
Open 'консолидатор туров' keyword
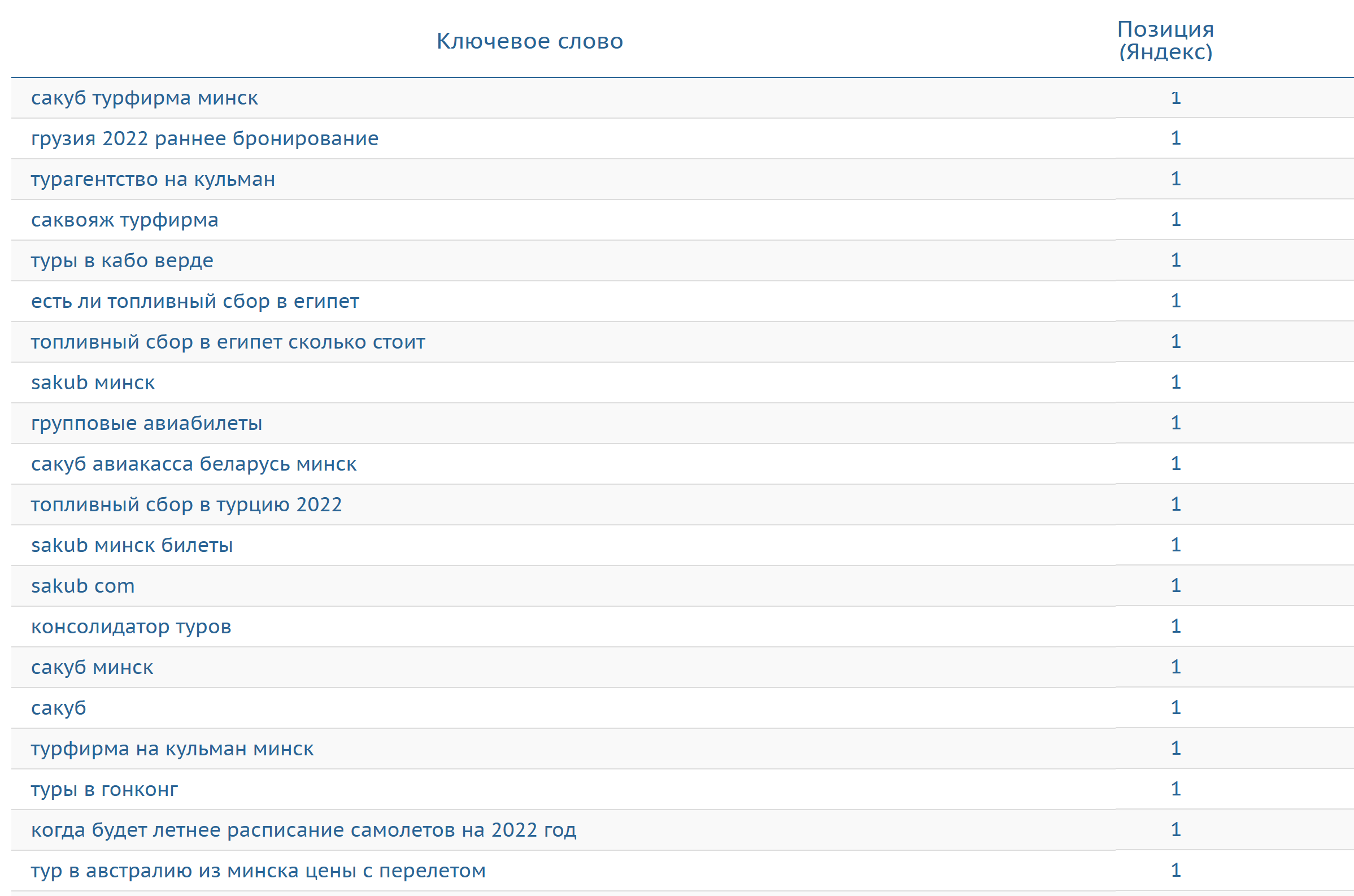(x=131, y=627)
